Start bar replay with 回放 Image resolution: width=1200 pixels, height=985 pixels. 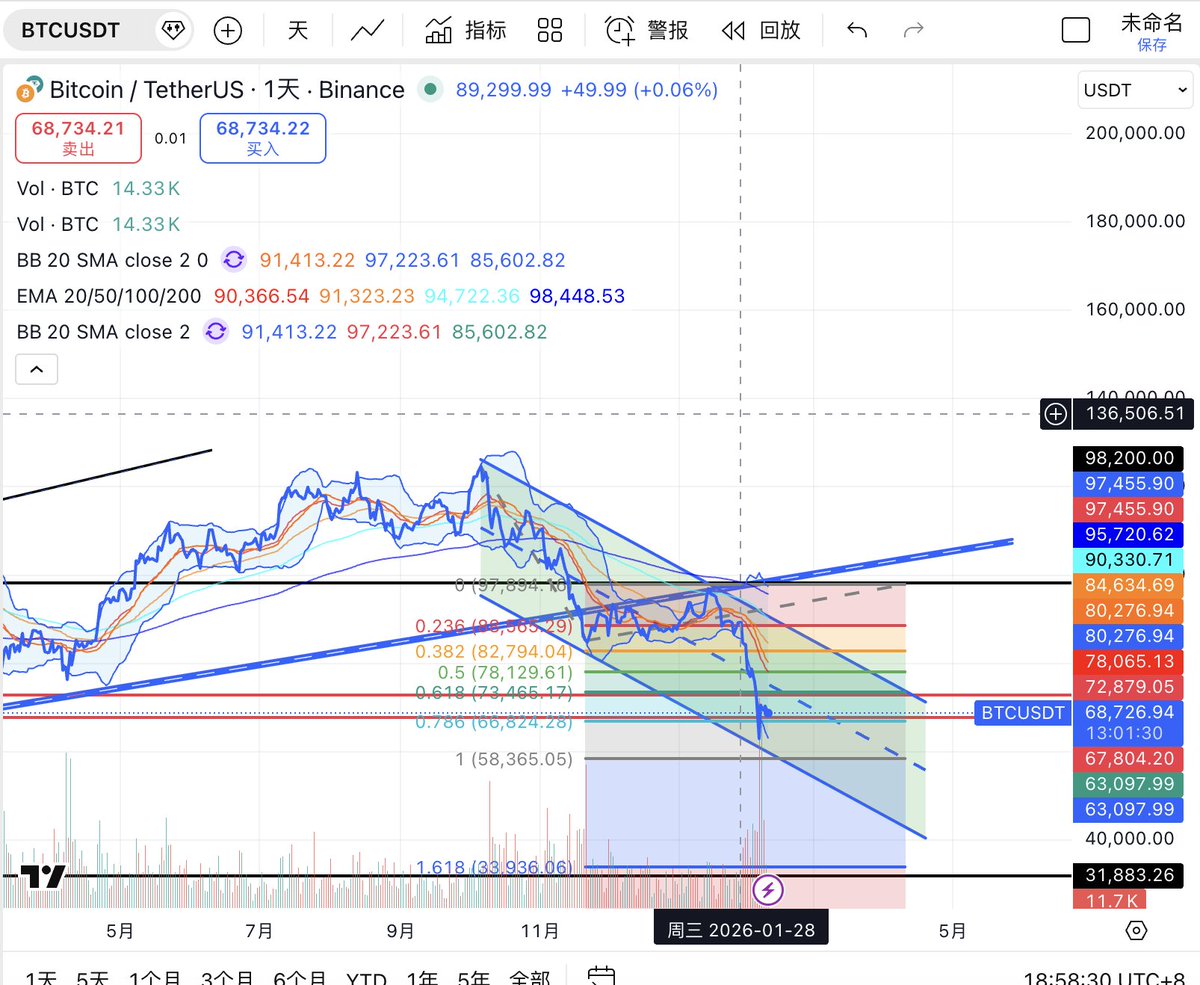point(761,30)
